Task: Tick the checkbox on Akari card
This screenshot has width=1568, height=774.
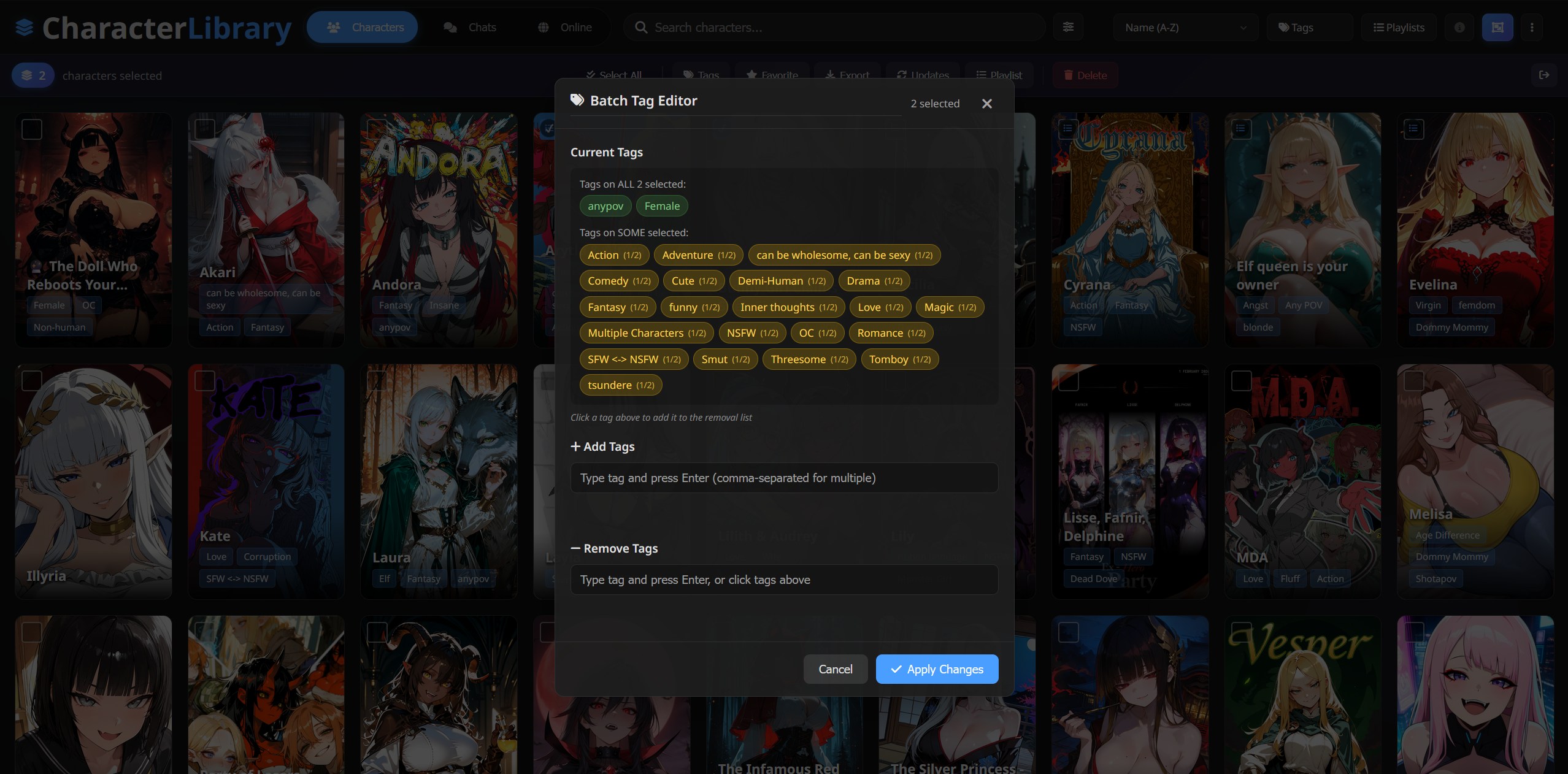Action: tap(205, 129)
